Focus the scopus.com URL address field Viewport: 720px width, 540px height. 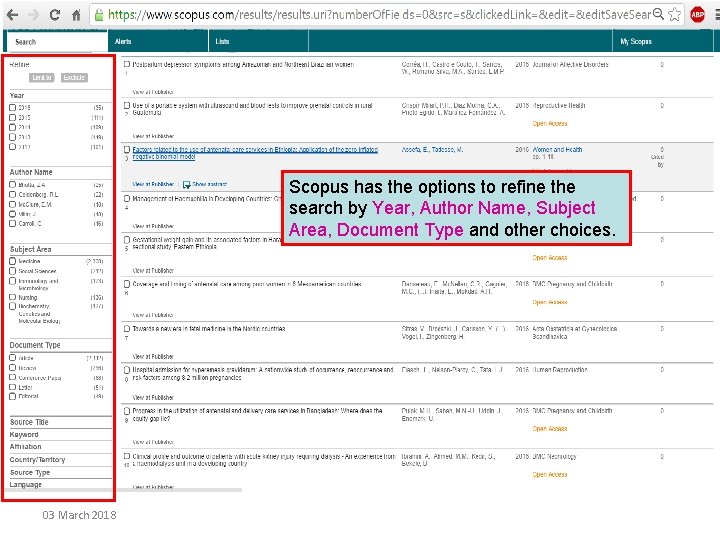coord(379,15)
